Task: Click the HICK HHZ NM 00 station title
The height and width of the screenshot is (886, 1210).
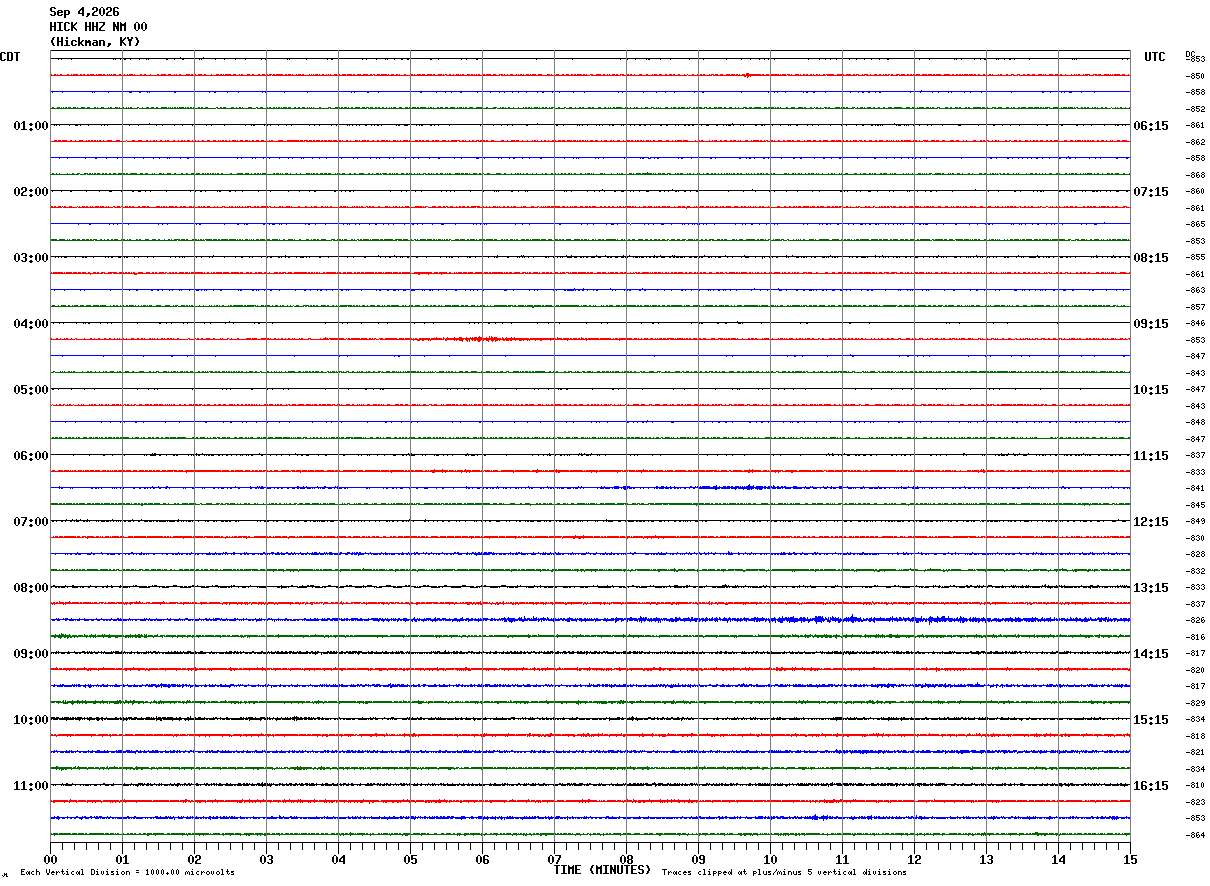Action: click(98, 27)
